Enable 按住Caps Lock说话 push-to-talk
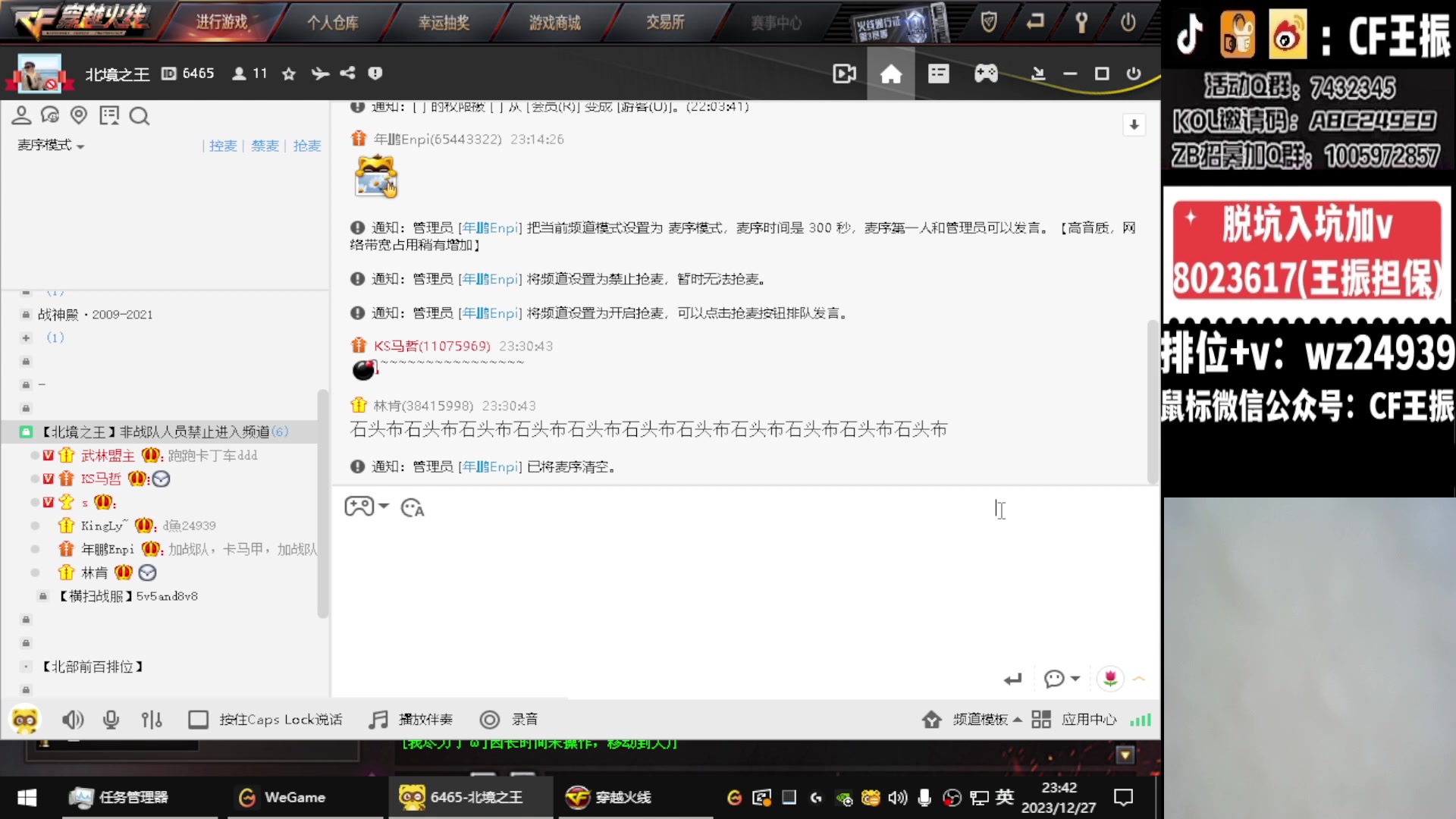The image size is (1456, 819). click(199, 719)
